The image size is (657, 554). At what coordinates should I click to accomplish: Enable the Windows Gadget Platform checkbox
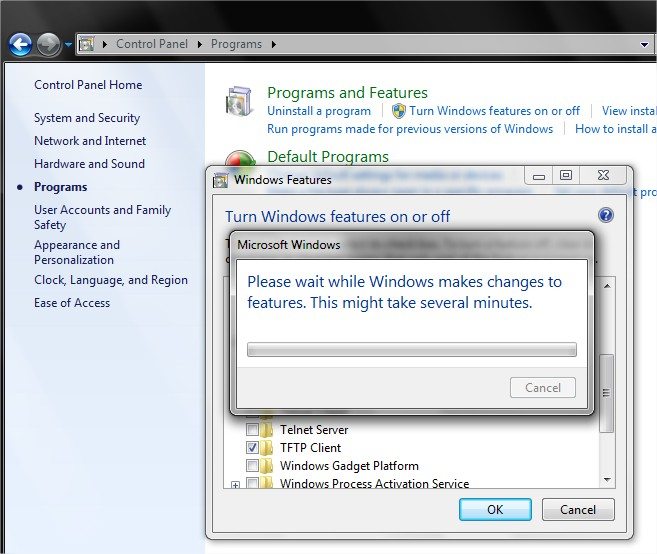[x=252, y=466]
